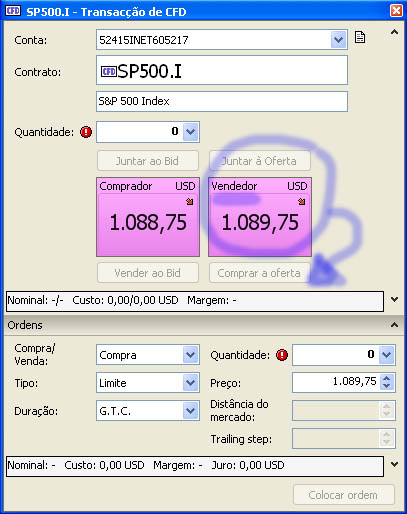Click the Juntar à Oferta button
The width and height of the screenshot is (407, 514).
point(260,161)
